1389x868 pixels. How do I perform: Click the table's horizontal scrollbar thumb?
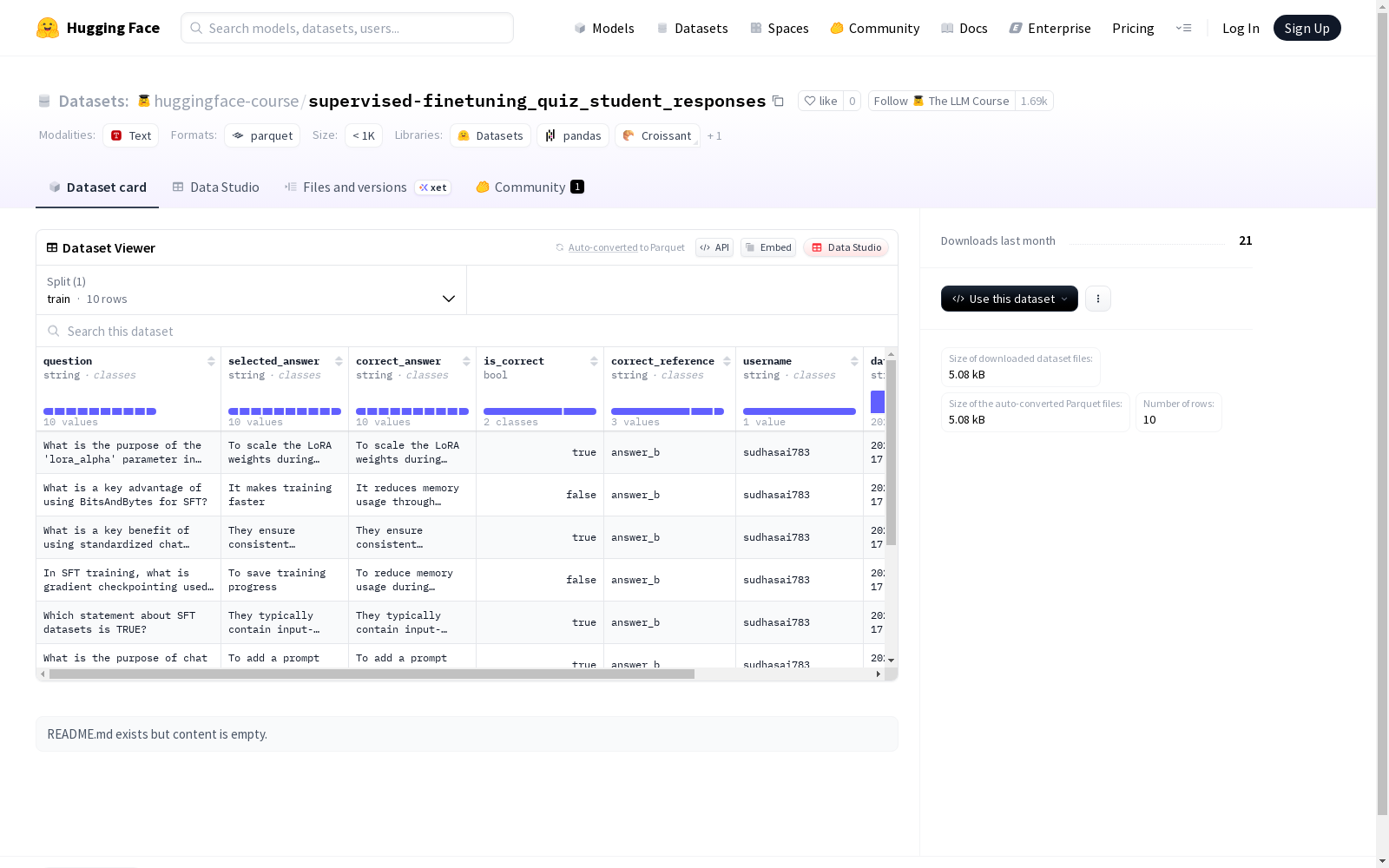(372, 674)
